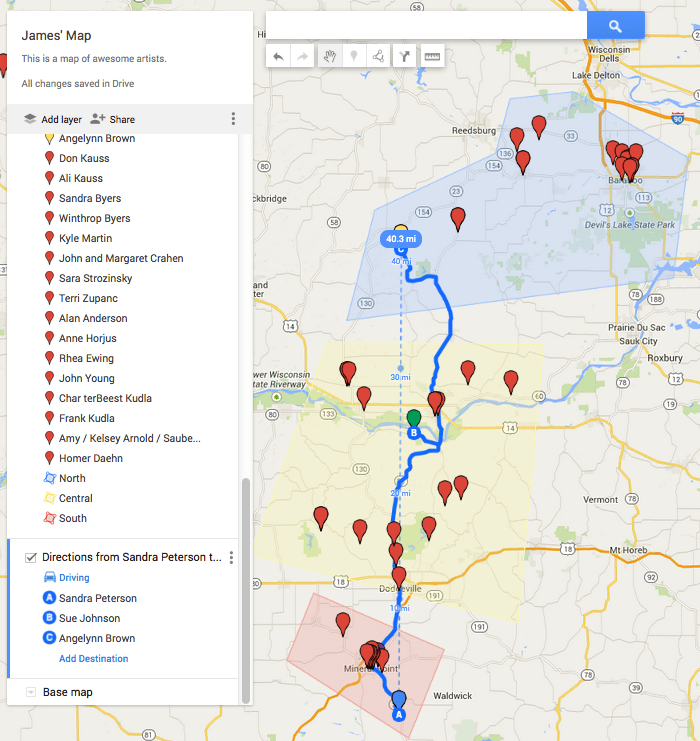The width and height of the screenshot is (700, 741).
Task: Select Amy / Kelsey Arnold / Saube... entry
Action: [130, 438]
